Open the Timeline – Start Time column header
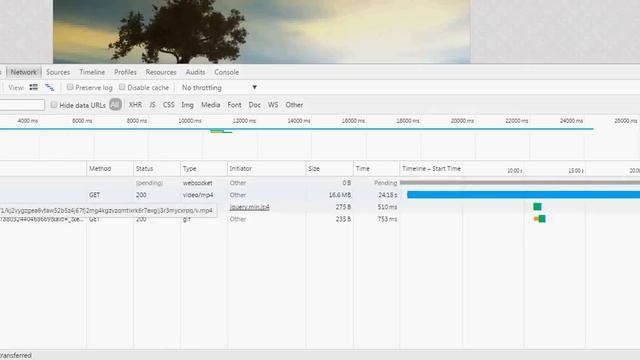 tap(431, 169)
